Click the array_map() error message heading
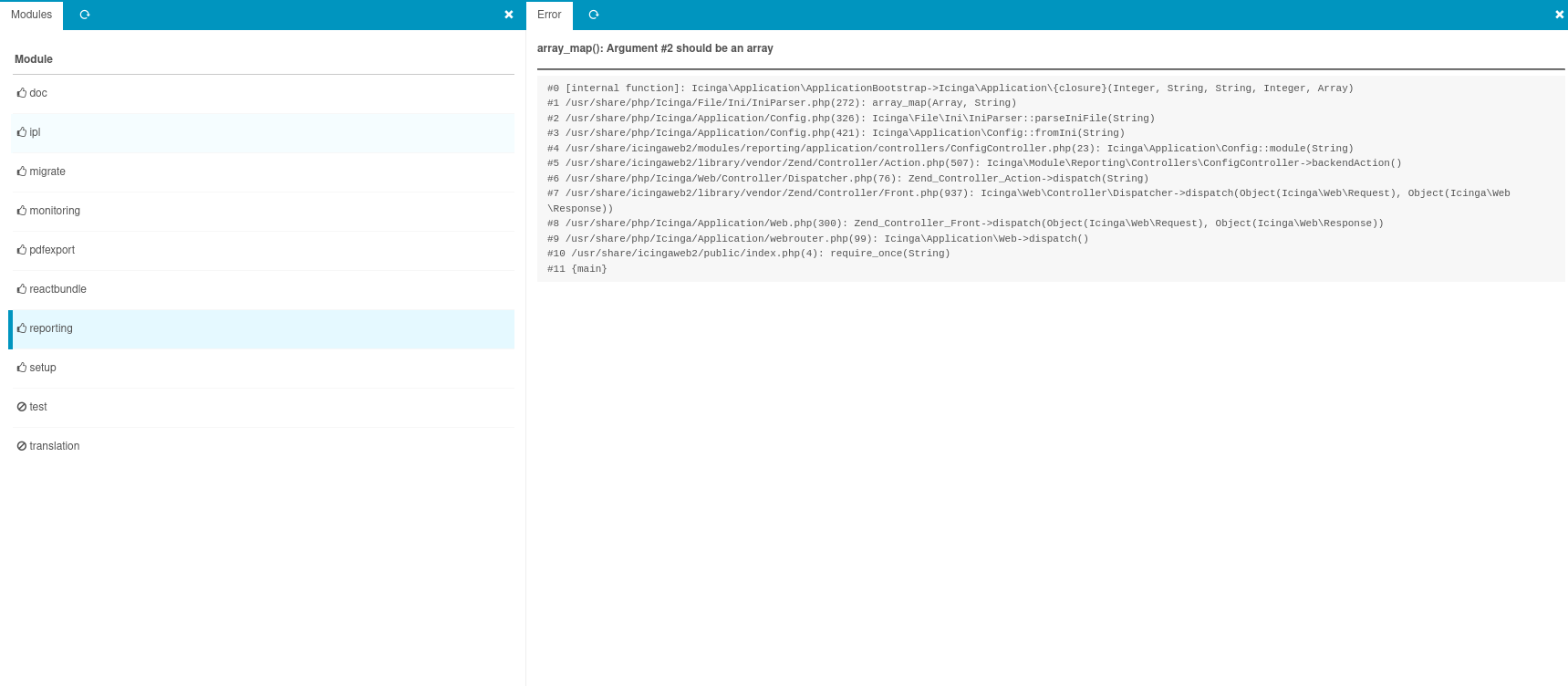The height and width of the screenshot is (686, 1568). click(x=655, y=48)
